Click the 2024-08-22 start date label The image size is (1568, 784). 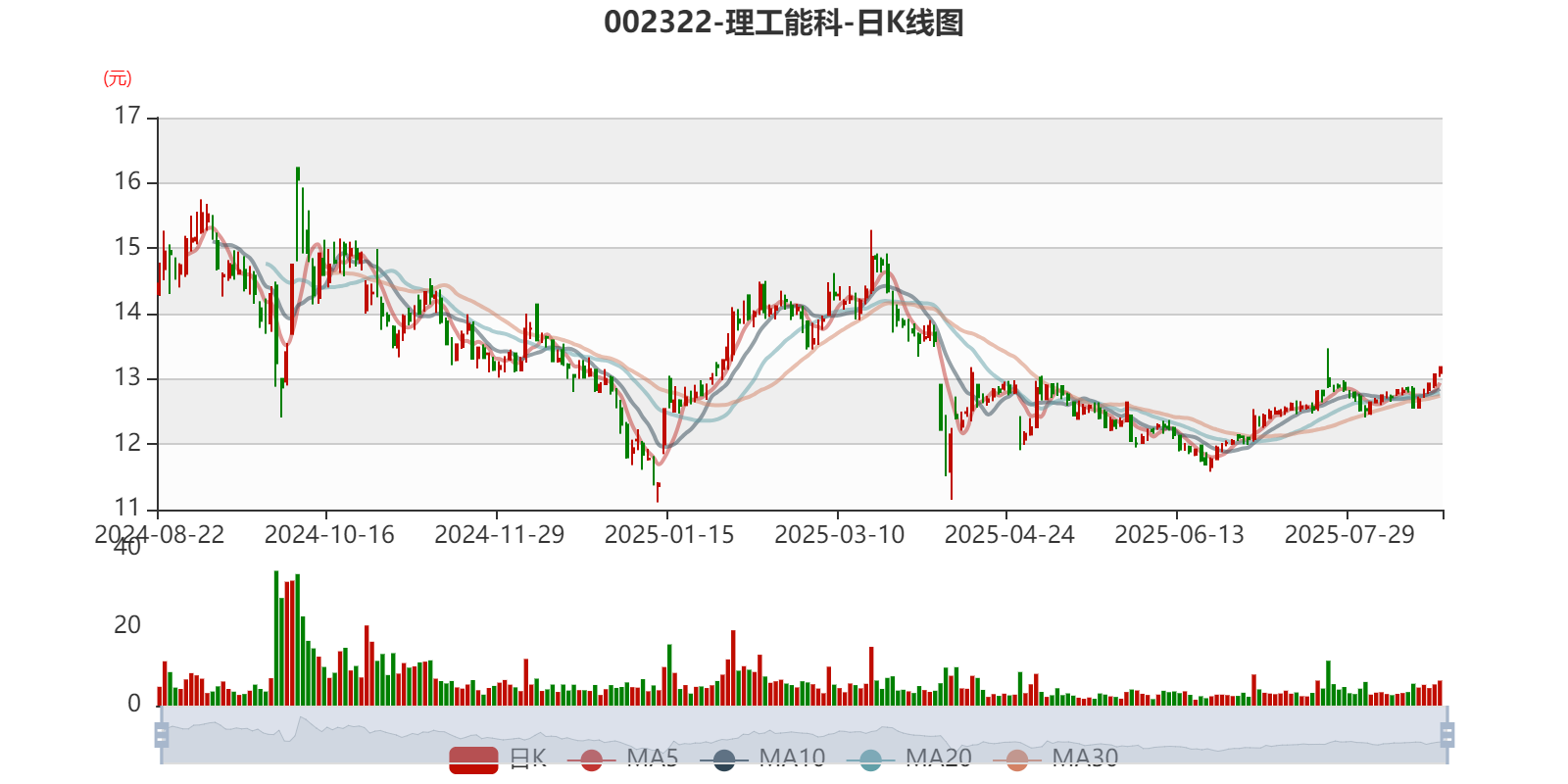pyautogui.click(x=160, y=535)
